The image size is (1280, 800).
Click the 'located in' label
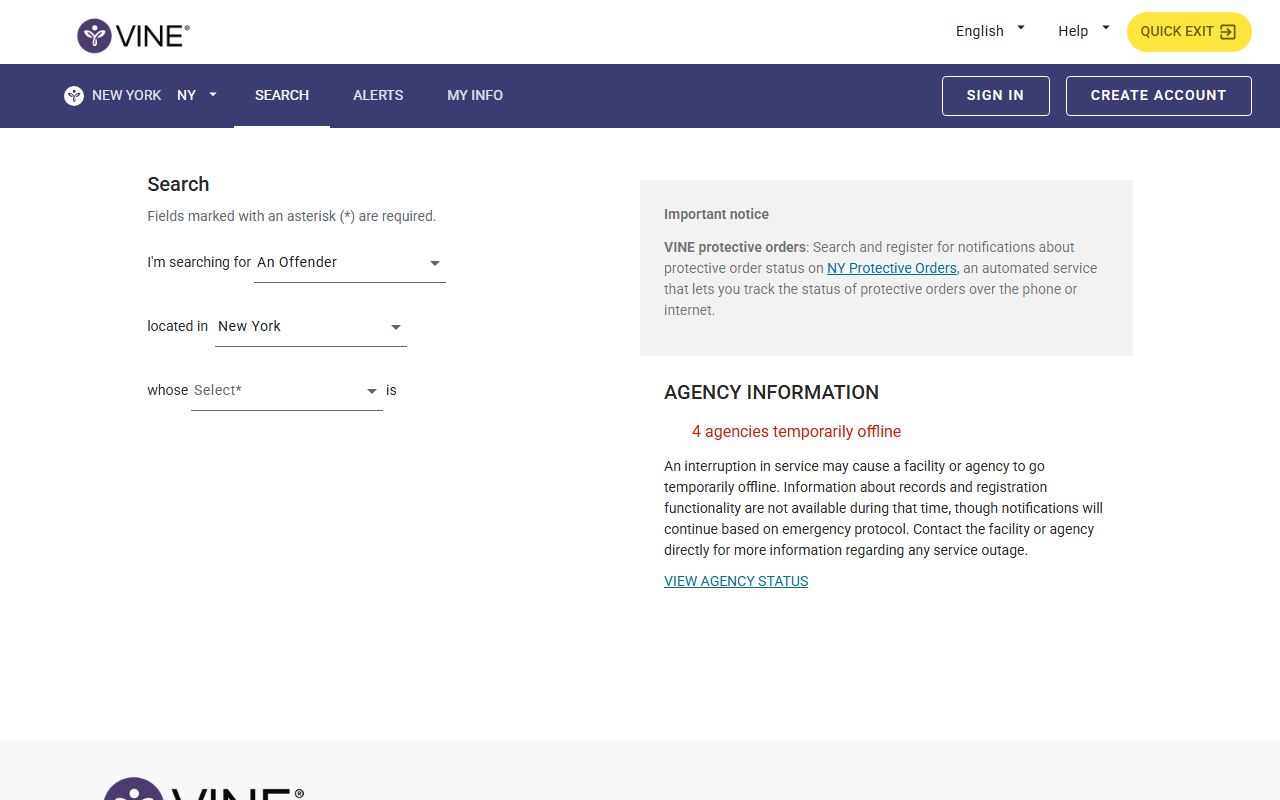coord(178,326)
